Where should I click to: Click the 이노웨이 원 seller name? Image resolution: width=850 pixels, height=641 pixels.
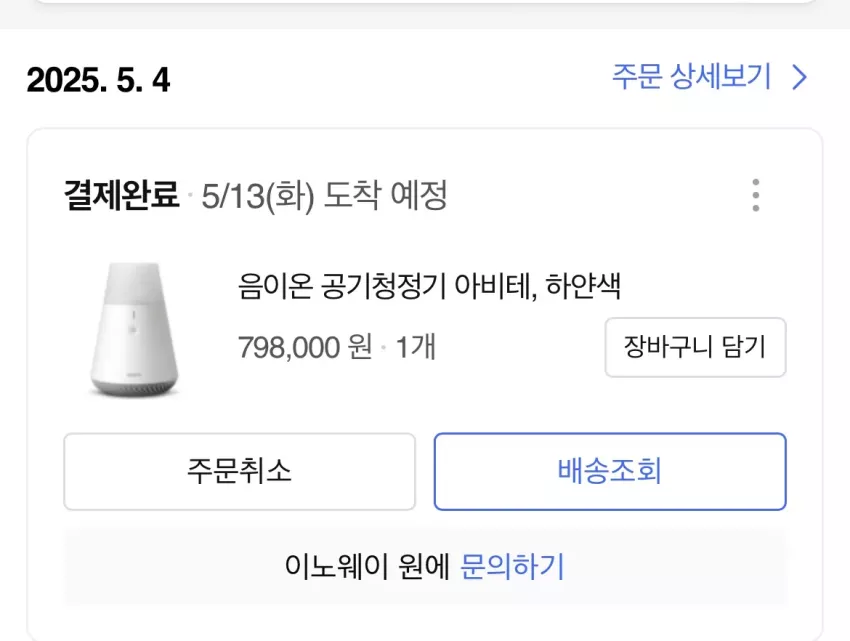click(367, 567)
